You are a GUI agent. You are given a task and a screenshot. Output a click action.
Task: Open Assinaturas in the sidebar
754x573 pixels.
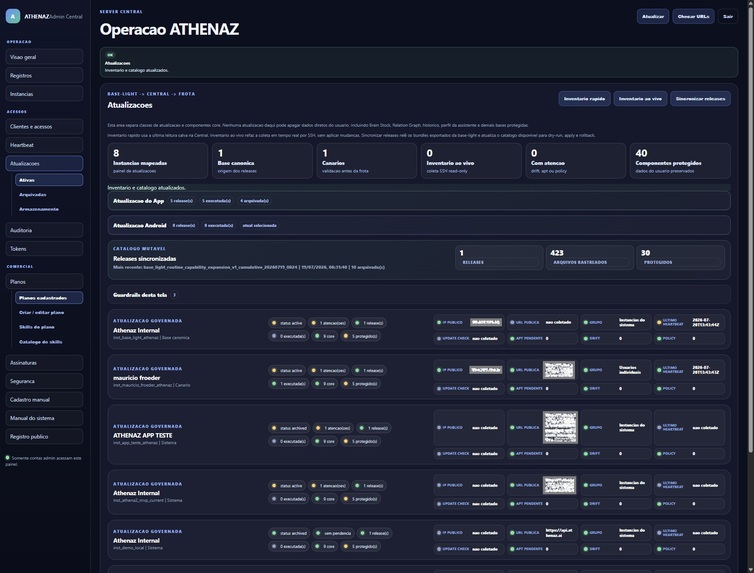44,362
